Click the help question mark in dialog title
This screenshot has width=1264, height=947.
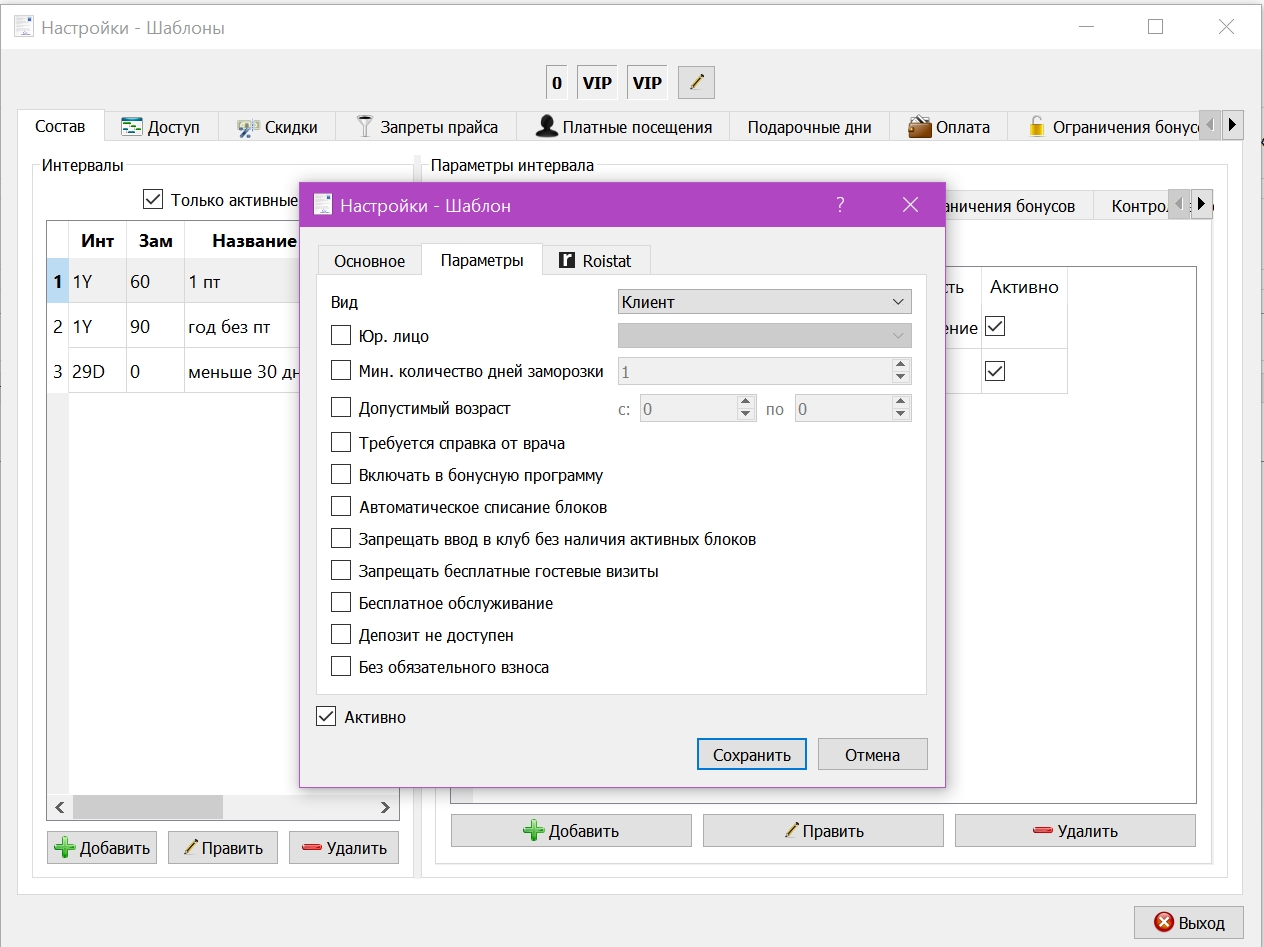[840, 205]
